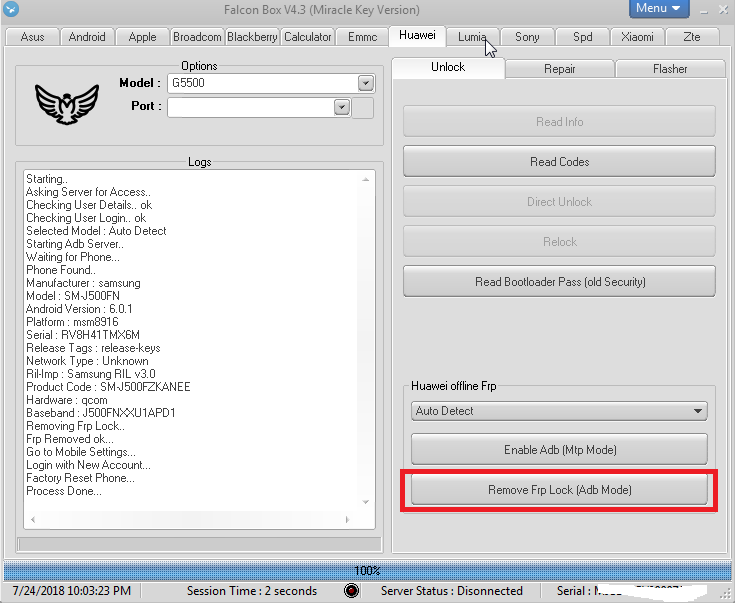The image size is (735, 603).
Task: Click log line 'Product Code : SM-J500FZKANEE'
Action: click(108, 387)
